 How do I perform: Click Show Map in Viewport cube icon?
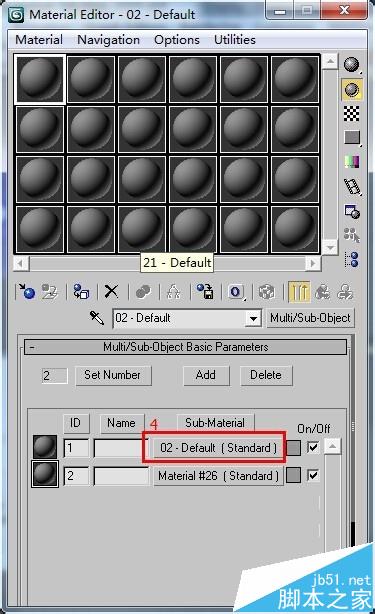(x=267, y=292)
